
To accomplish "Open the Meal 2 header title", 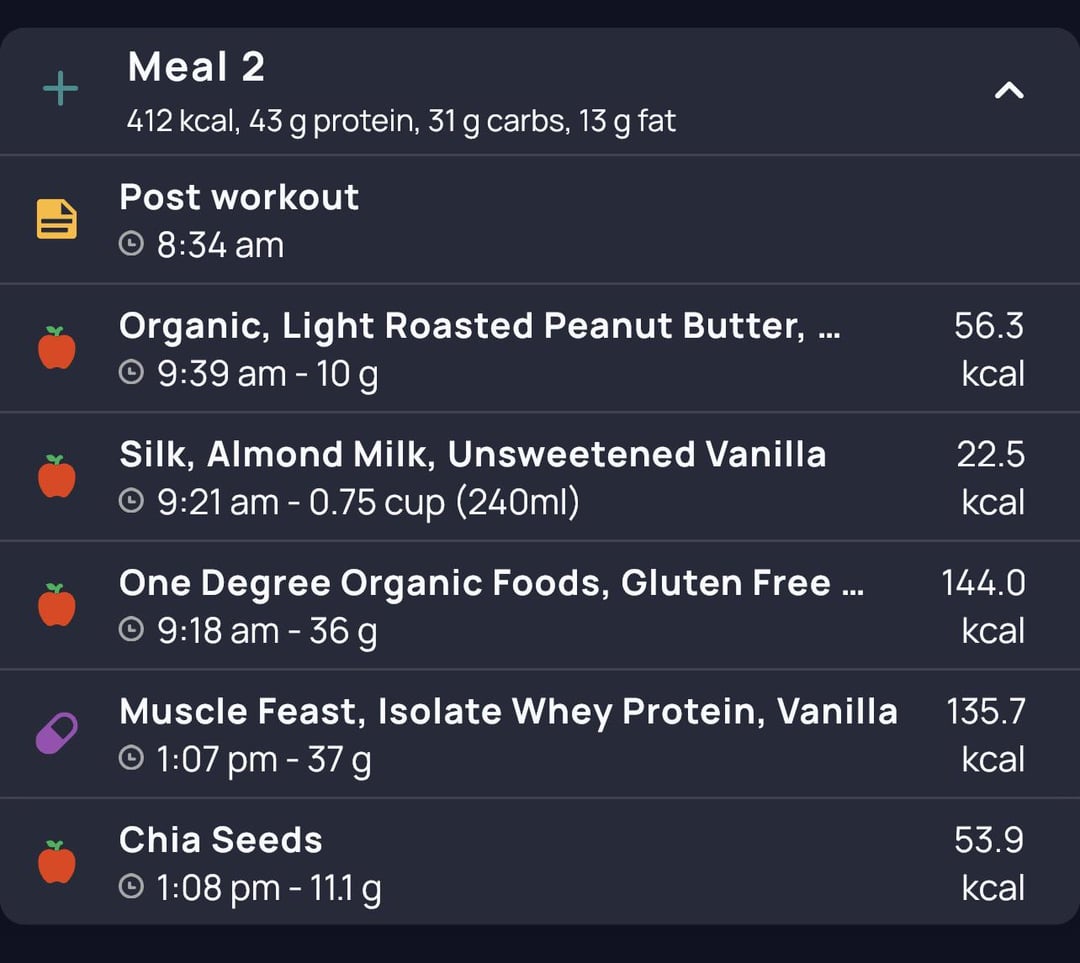I will pos(196,67).
